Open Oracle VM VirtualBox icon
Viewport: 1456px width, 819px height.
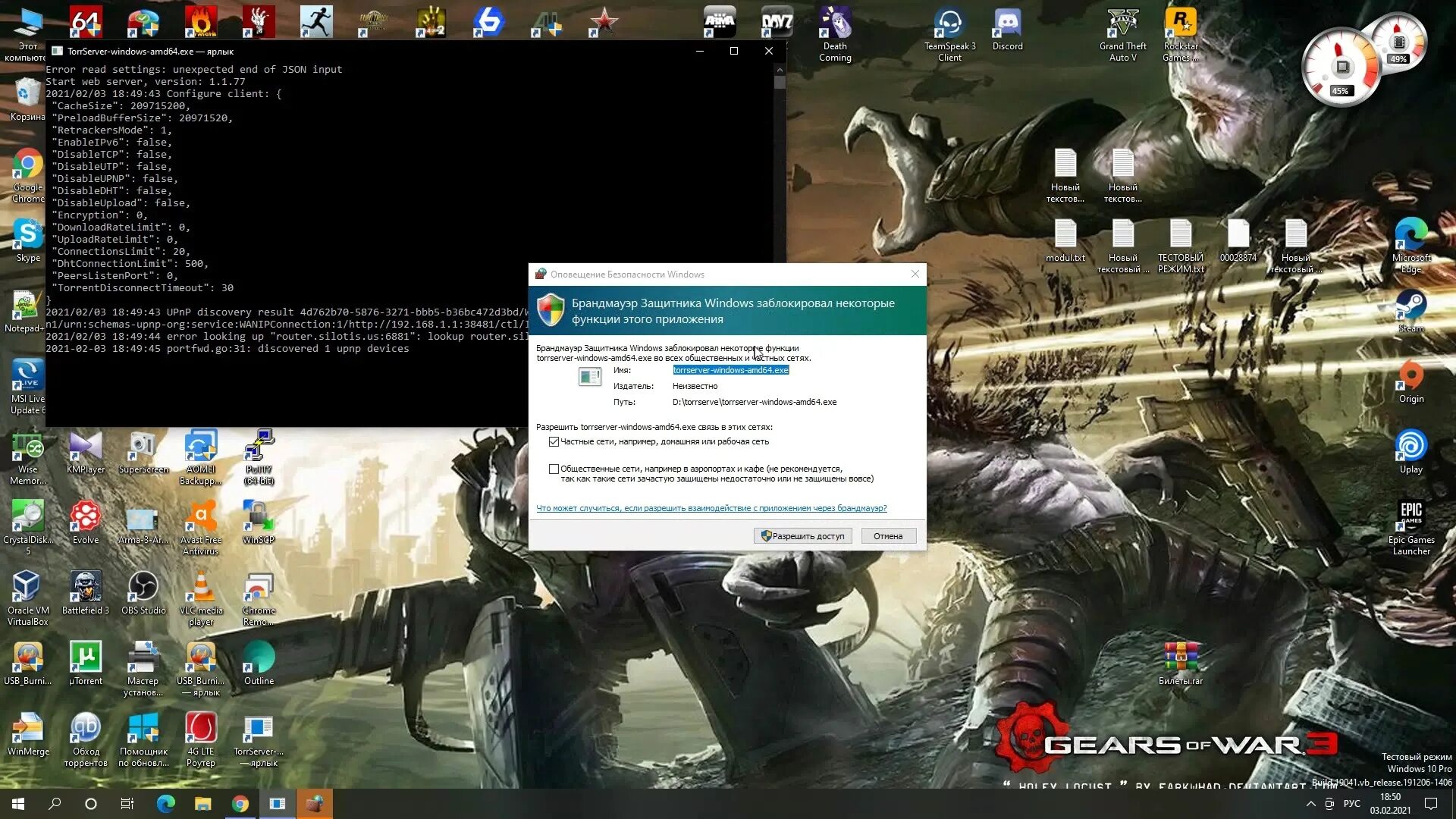coord(28,599)
